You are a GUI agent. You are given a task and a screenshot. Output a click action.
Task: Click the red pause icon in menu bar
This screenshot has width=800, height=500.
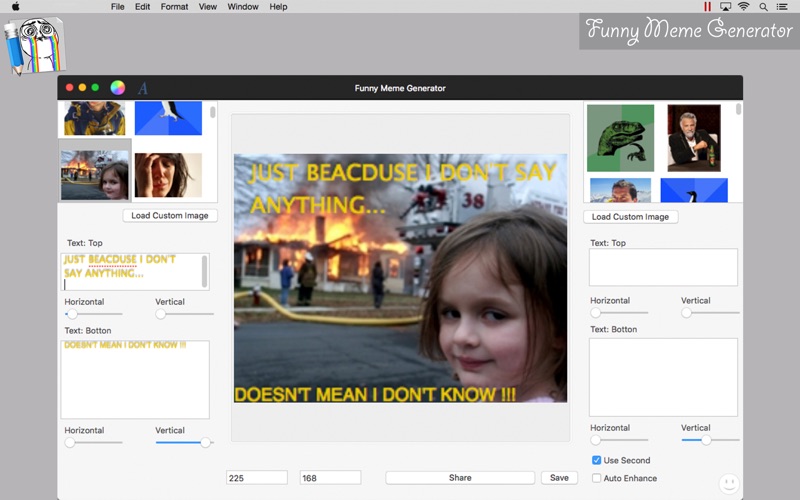click(707, 7)
